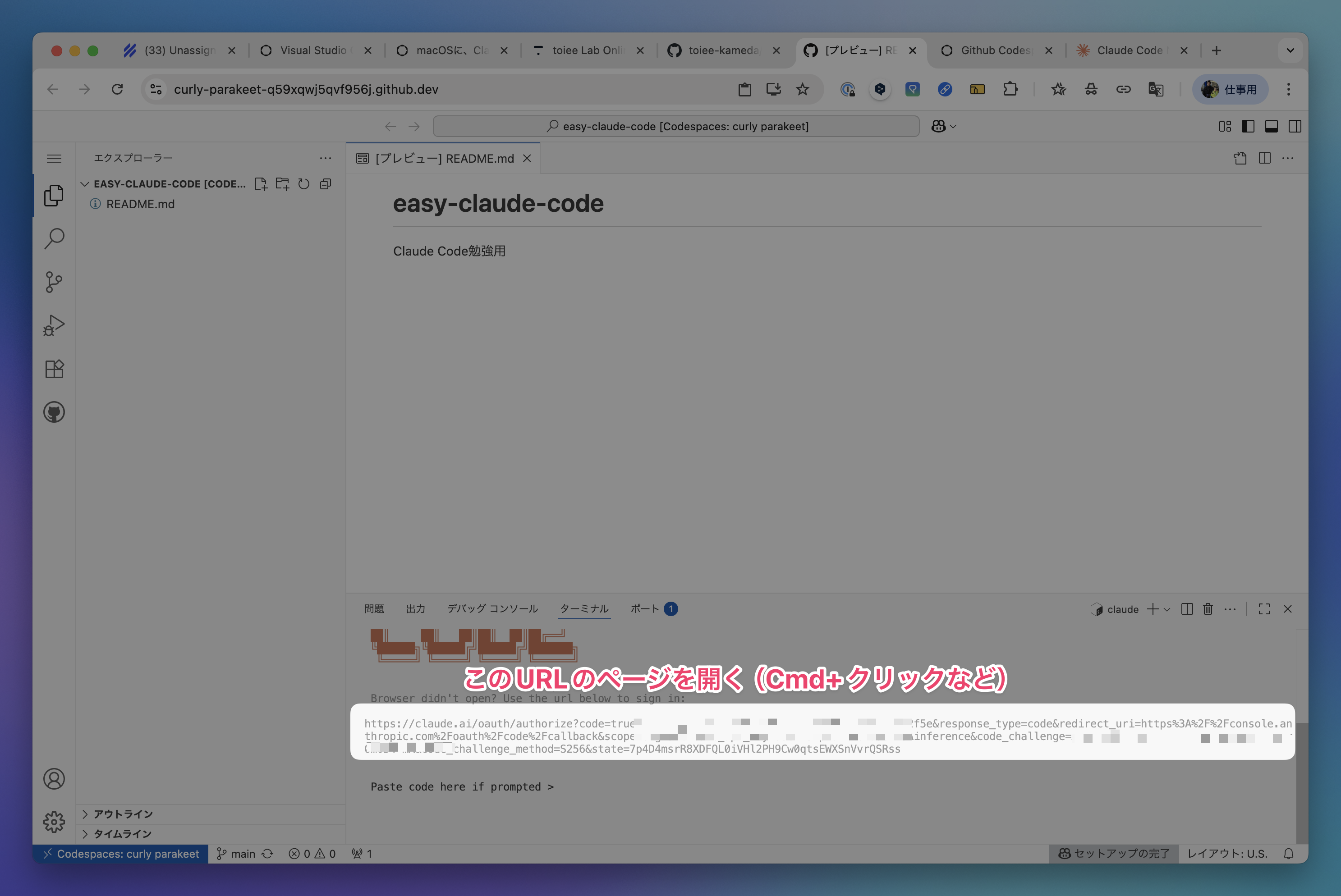Open the Explorer view in activity bar
1341x896 pixels.
(x=54, y=196)
